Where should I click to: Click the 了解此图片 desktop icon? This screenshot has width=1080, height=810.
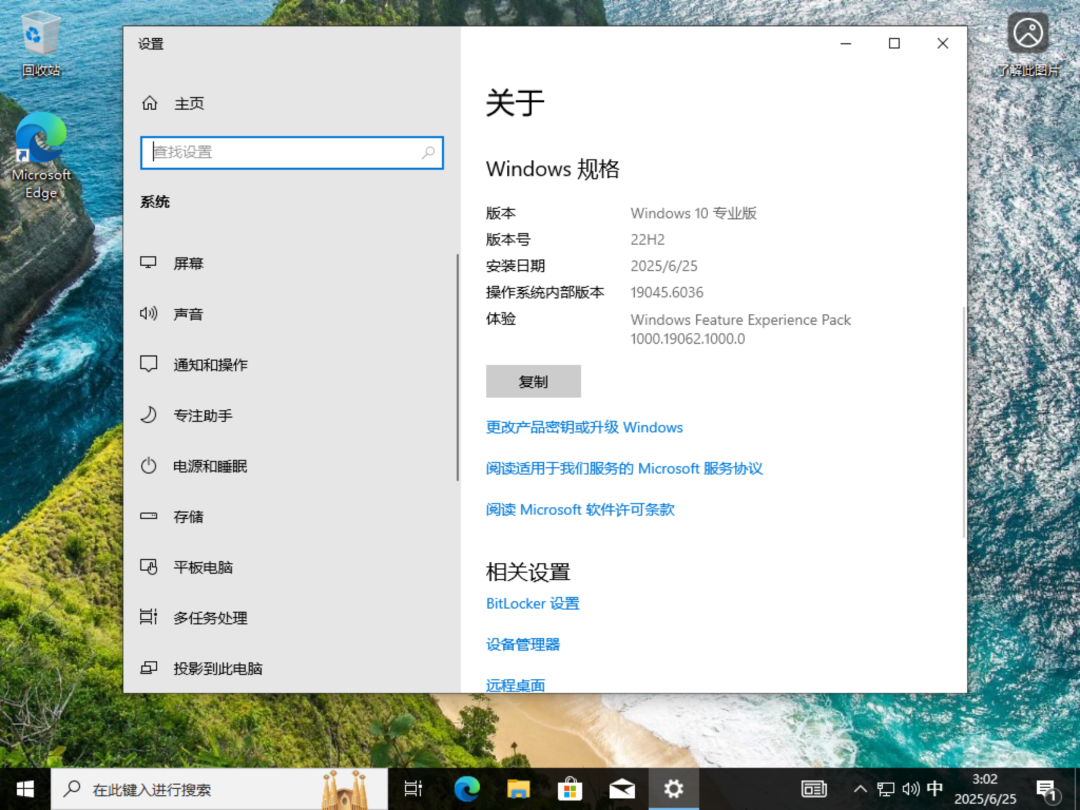point(1028,43)
